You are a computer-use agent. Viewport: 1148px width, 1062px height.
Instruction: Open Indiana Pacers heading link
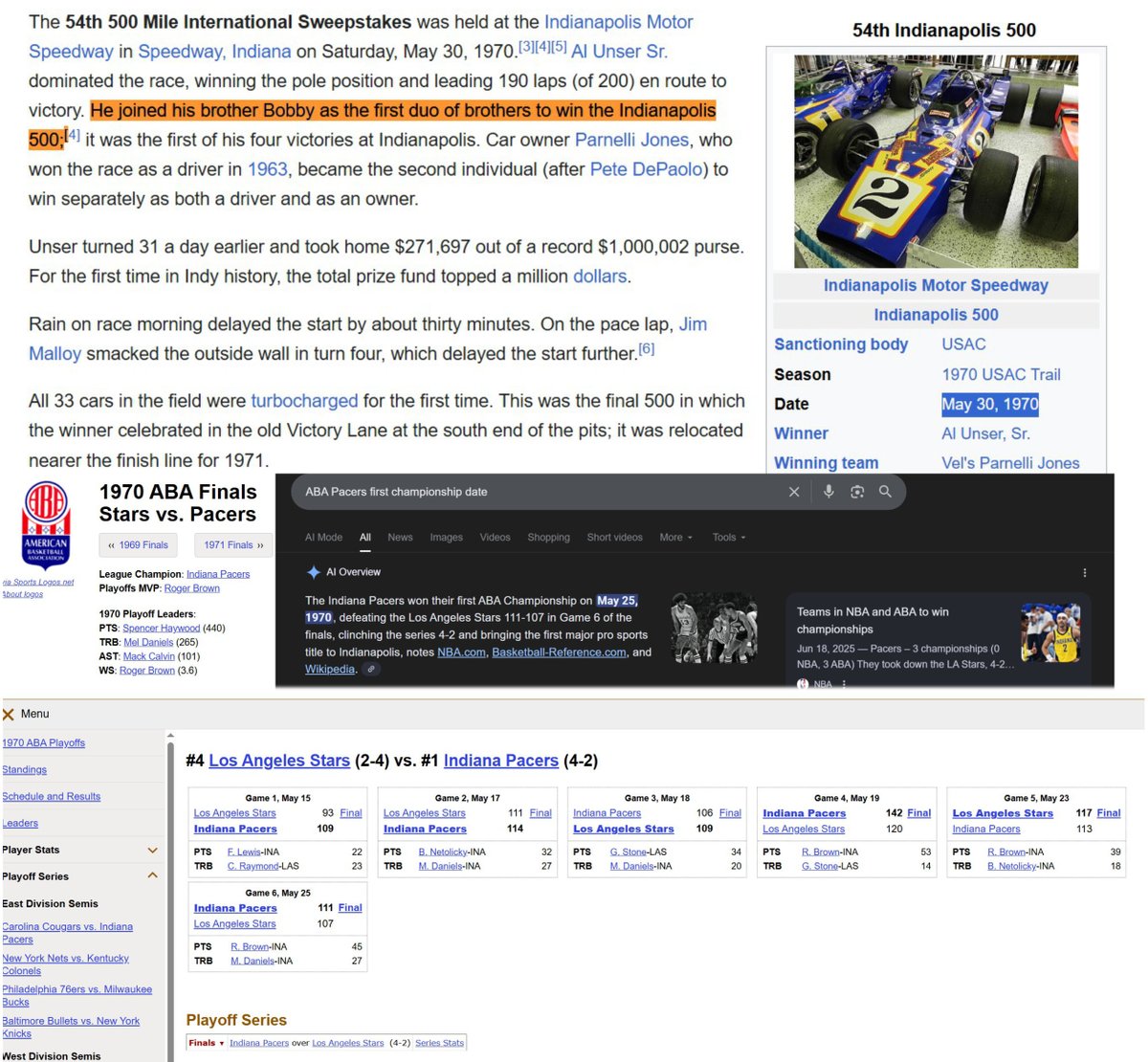pos(500,761)
